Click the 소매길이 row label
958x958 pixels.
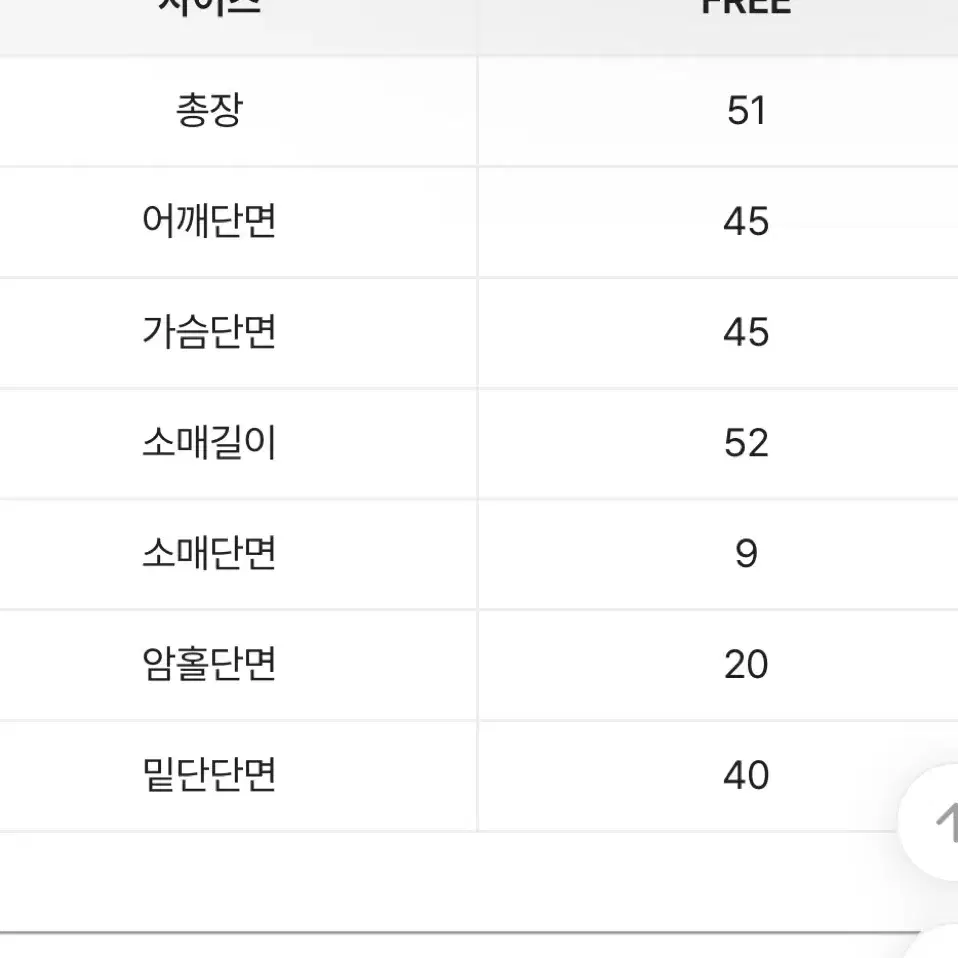tap(209, 442)
